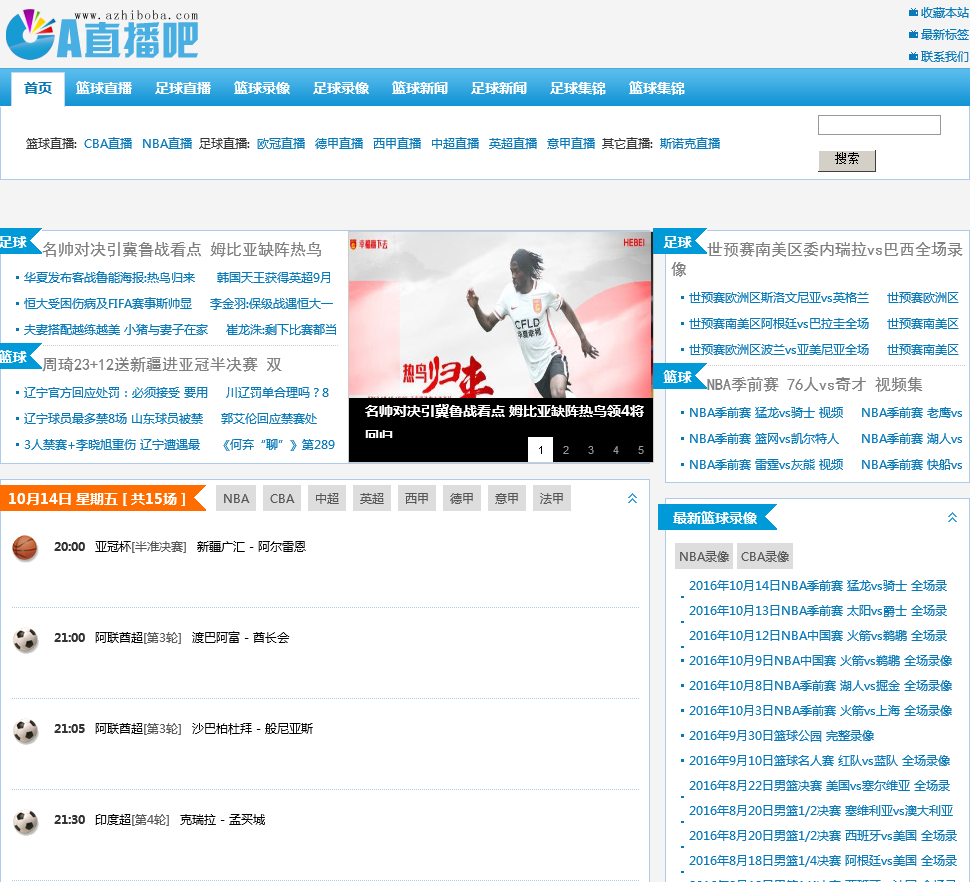Click the 联系我们 link
This screenshot has width=970, height=882.
click(x=944, y=57)
